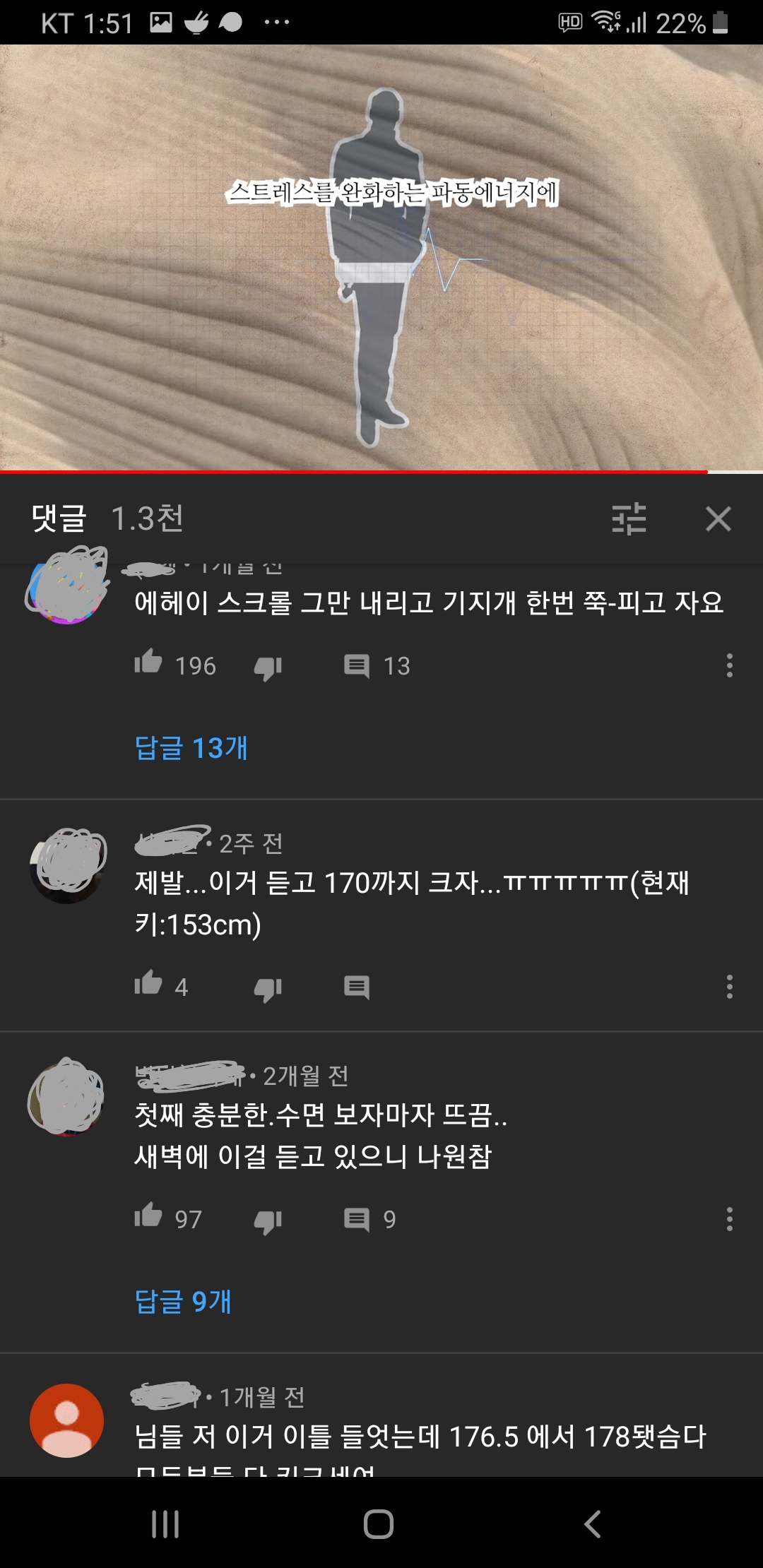
Task: Like the comment with 97 likes
Action: click(148, 1215)
